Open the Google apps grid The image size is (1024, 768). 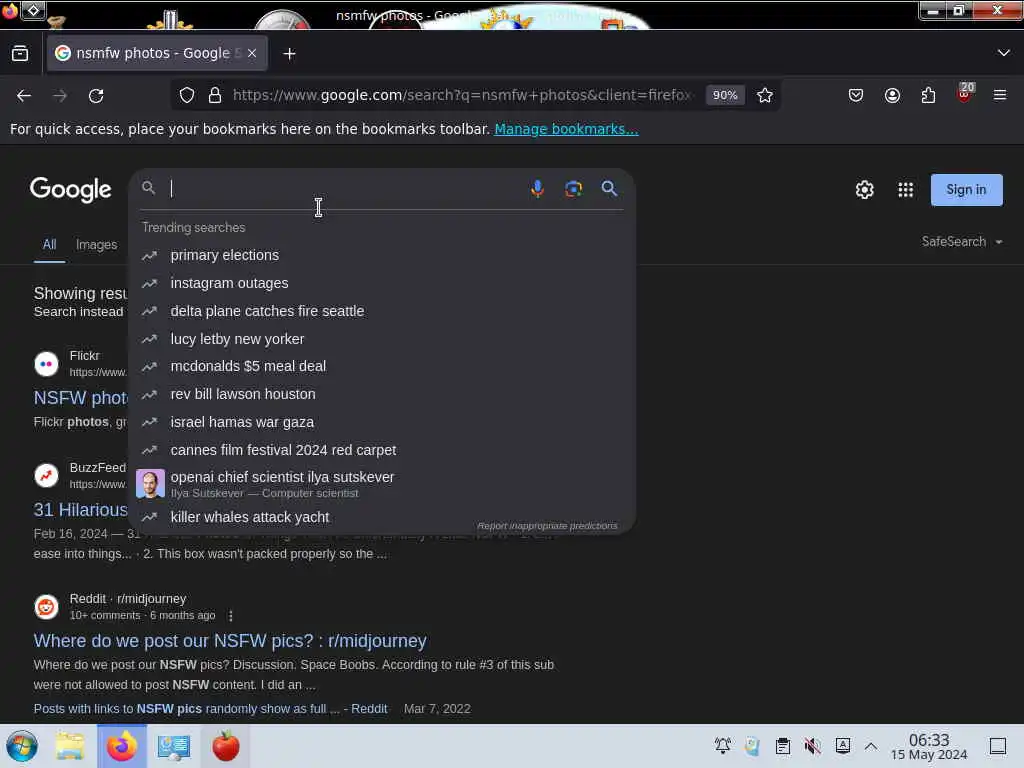click(905, 190)
